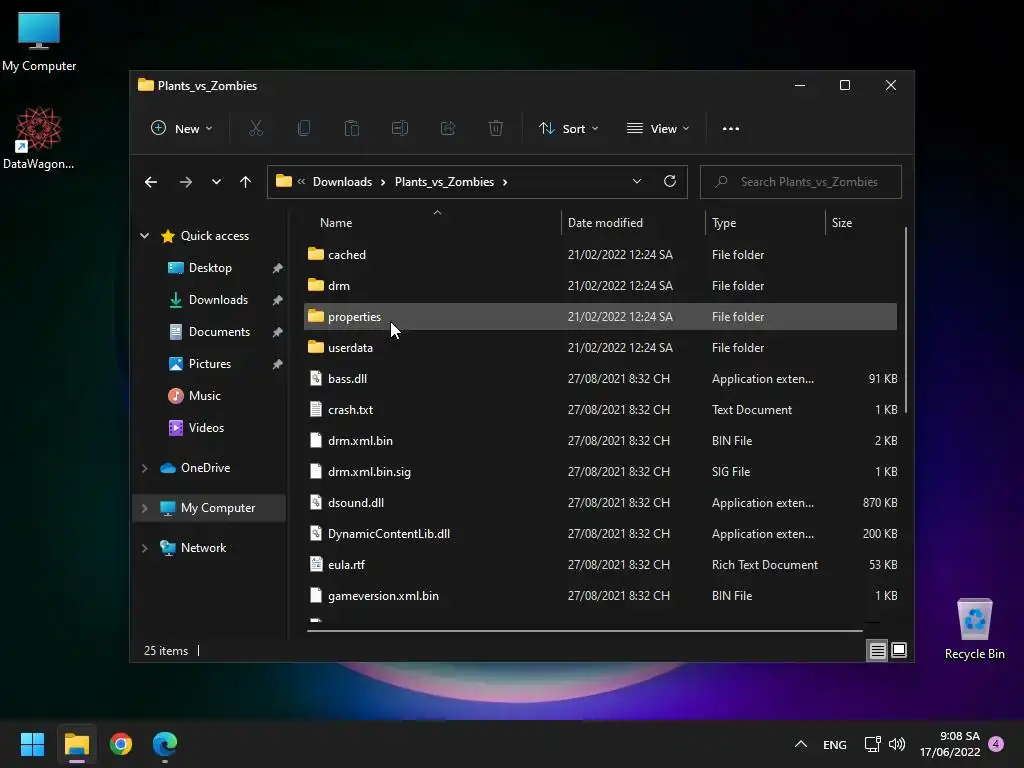This screenshot has height=768, width=1024.
Task: Open the volume speaker tray icon
Action: pos(897,744)
